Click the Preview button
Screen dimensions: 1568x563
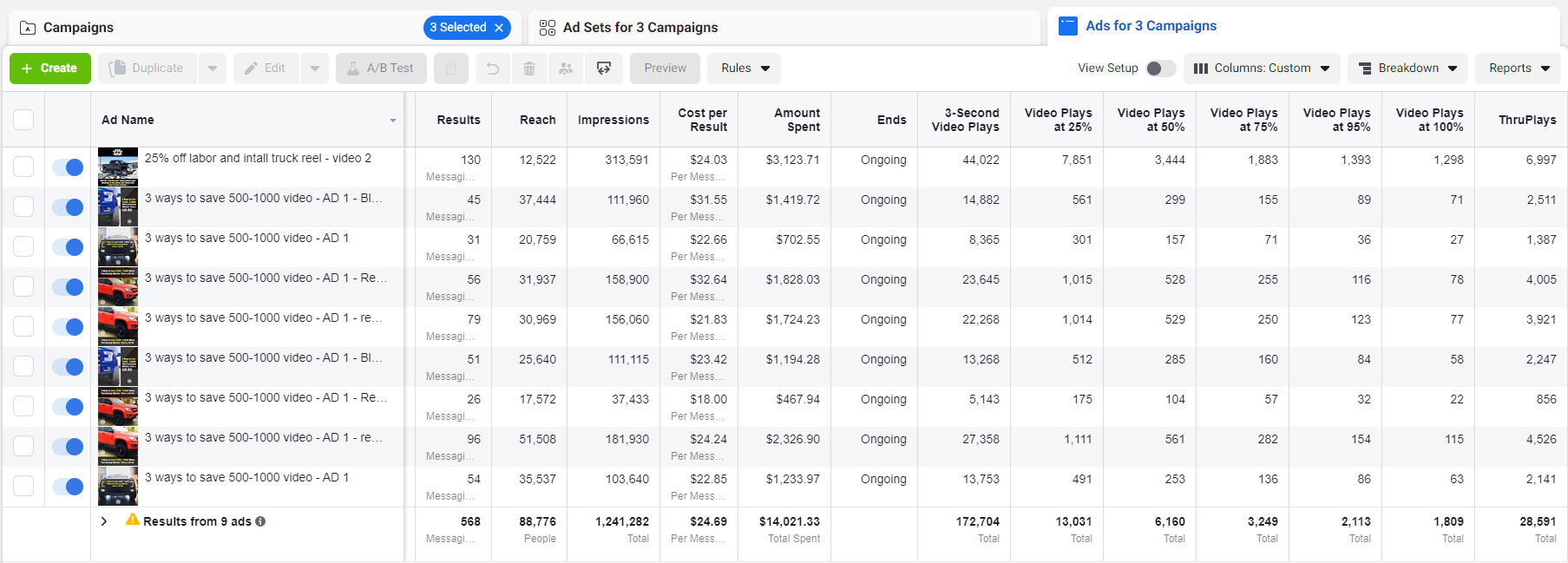pyautogui.click(x=665, y=69)
